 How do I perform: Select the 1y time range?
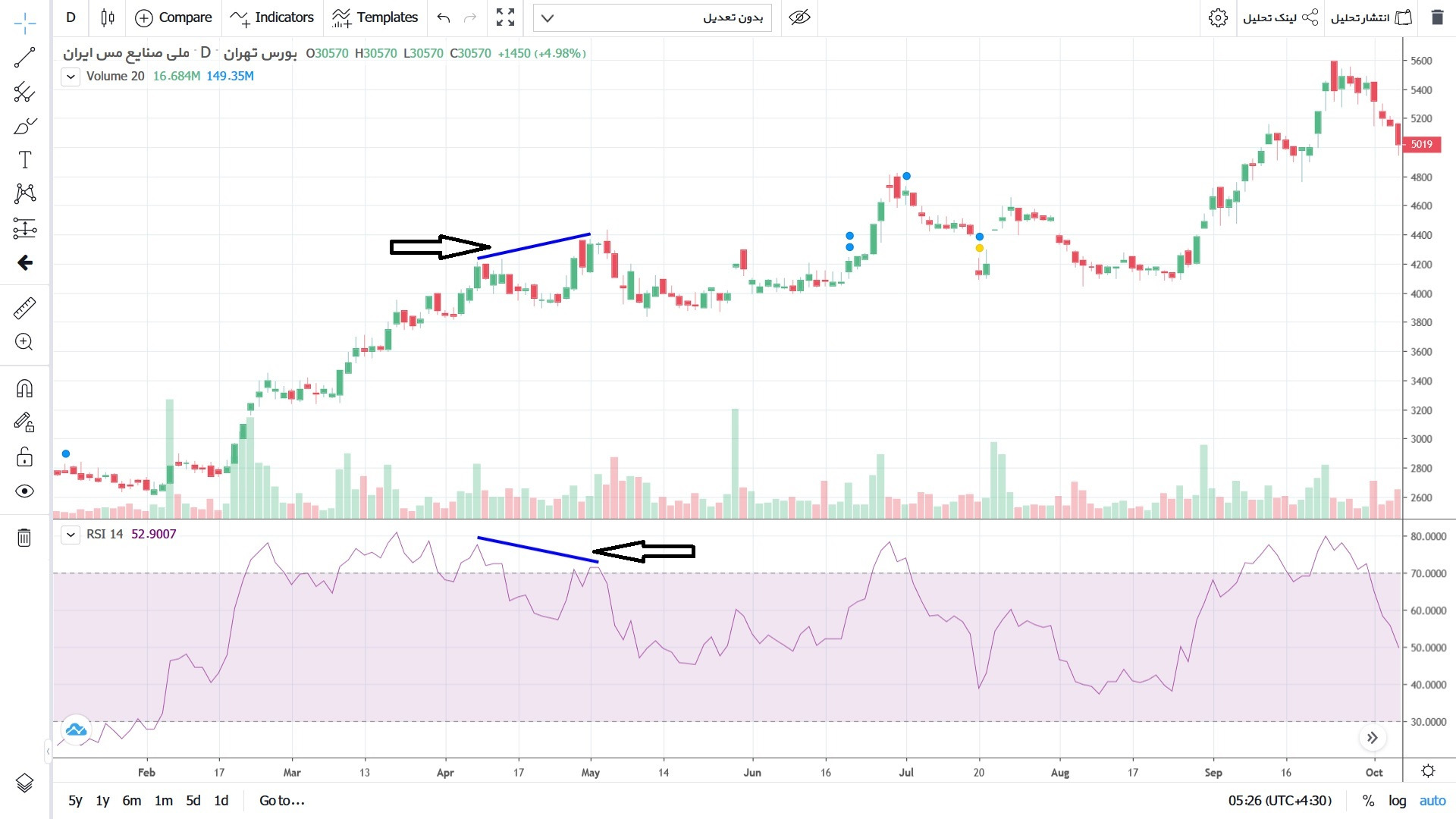click(102, 801)
